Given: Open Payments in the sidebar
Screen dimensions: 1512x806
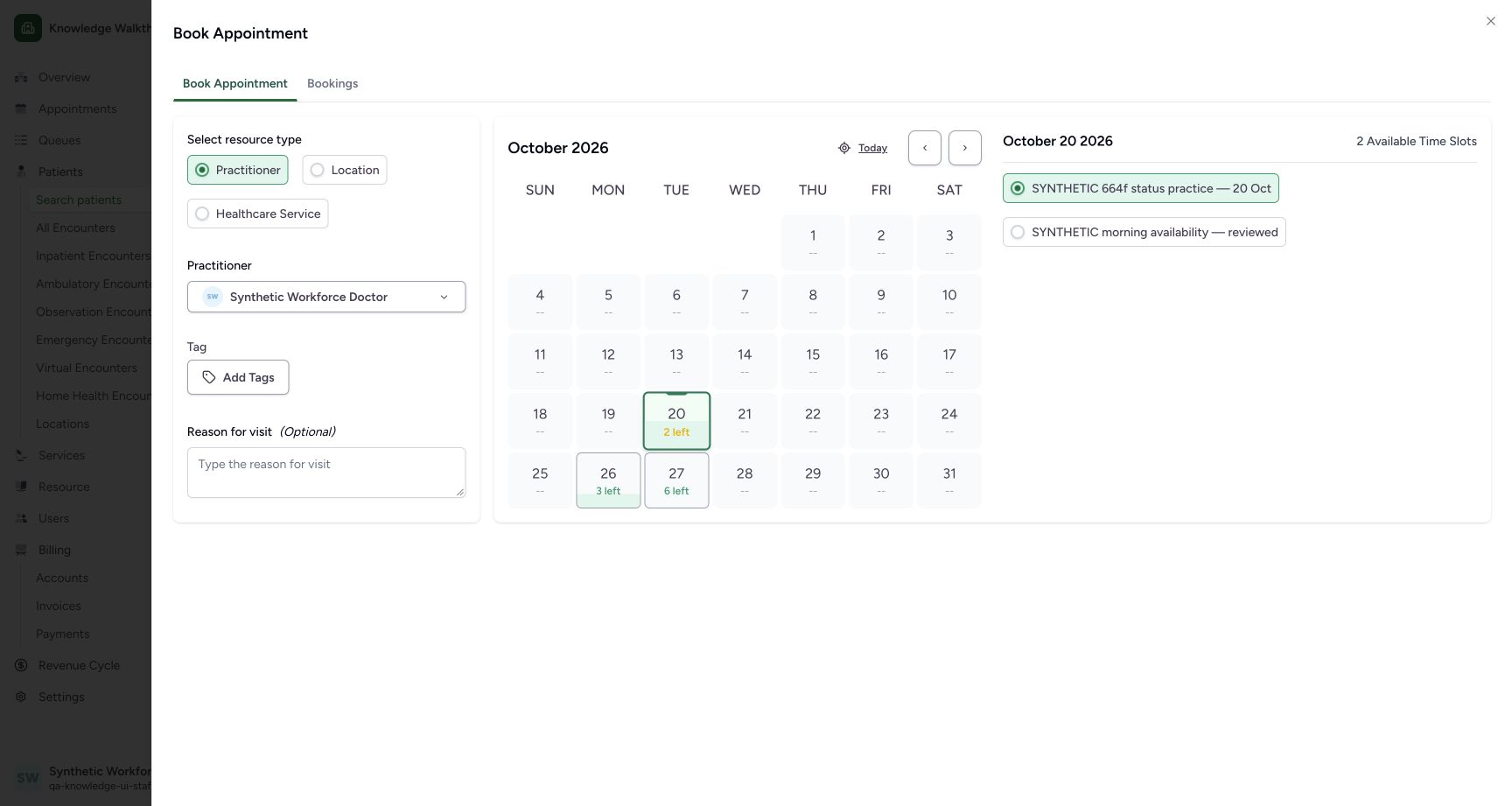Looking at the screenshot, I should pos(62,634).
